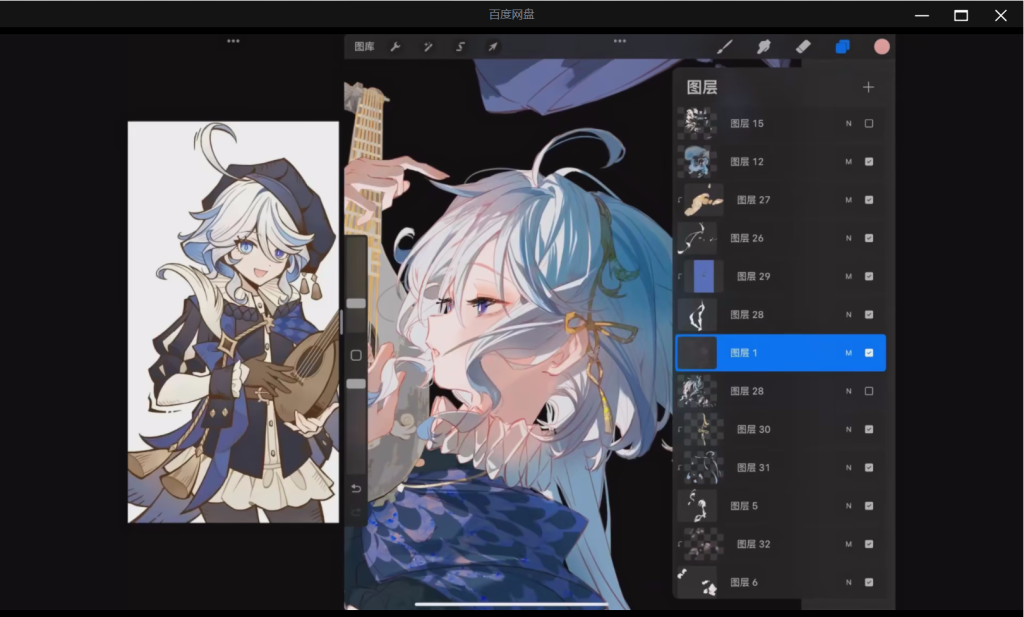
Task: Select the 图层 5 layer row
Action: point(770,506)
